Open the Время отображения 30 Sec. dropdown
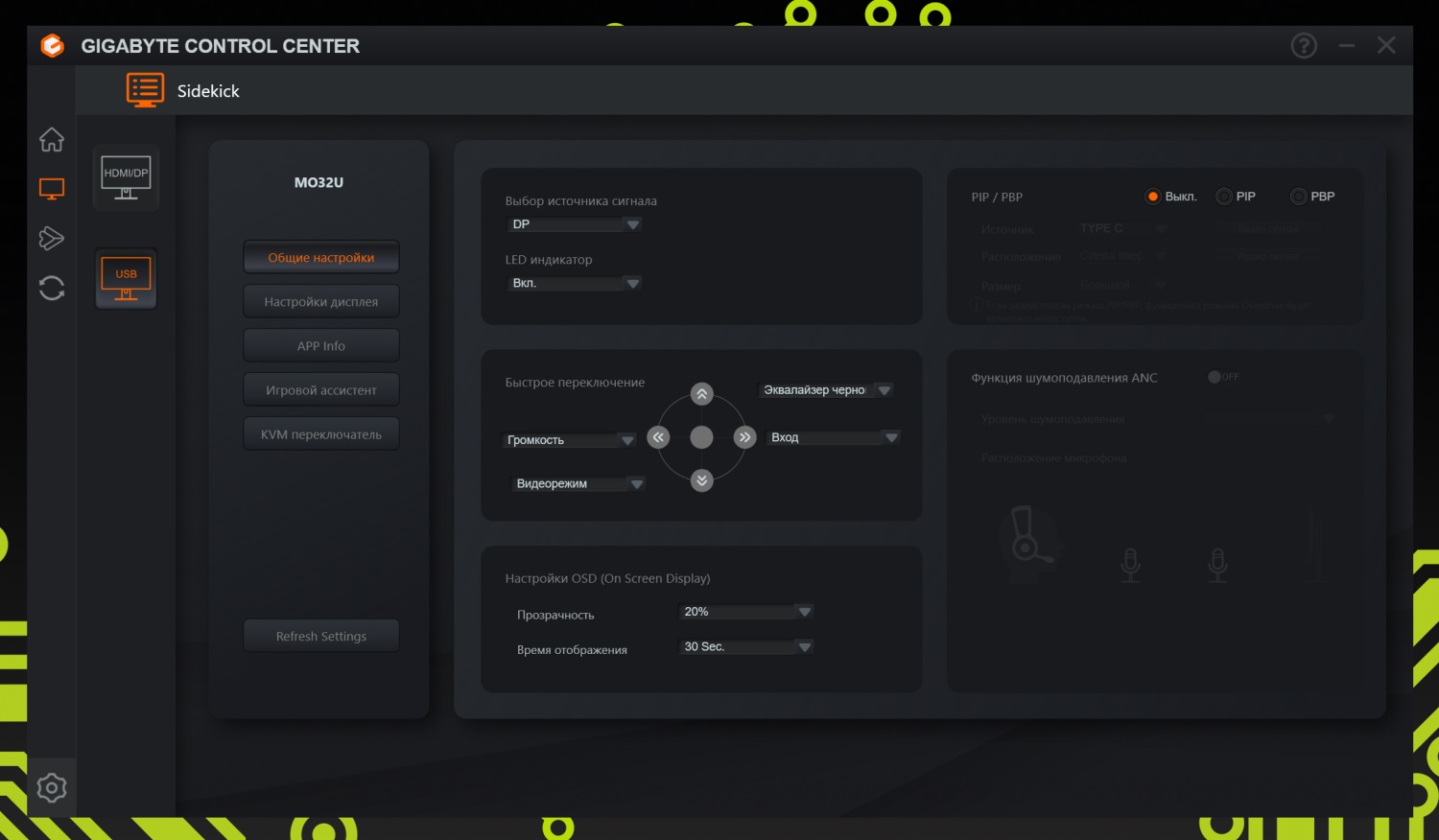The width and height of the screenshot is (1439, 840). coord(746,647)
